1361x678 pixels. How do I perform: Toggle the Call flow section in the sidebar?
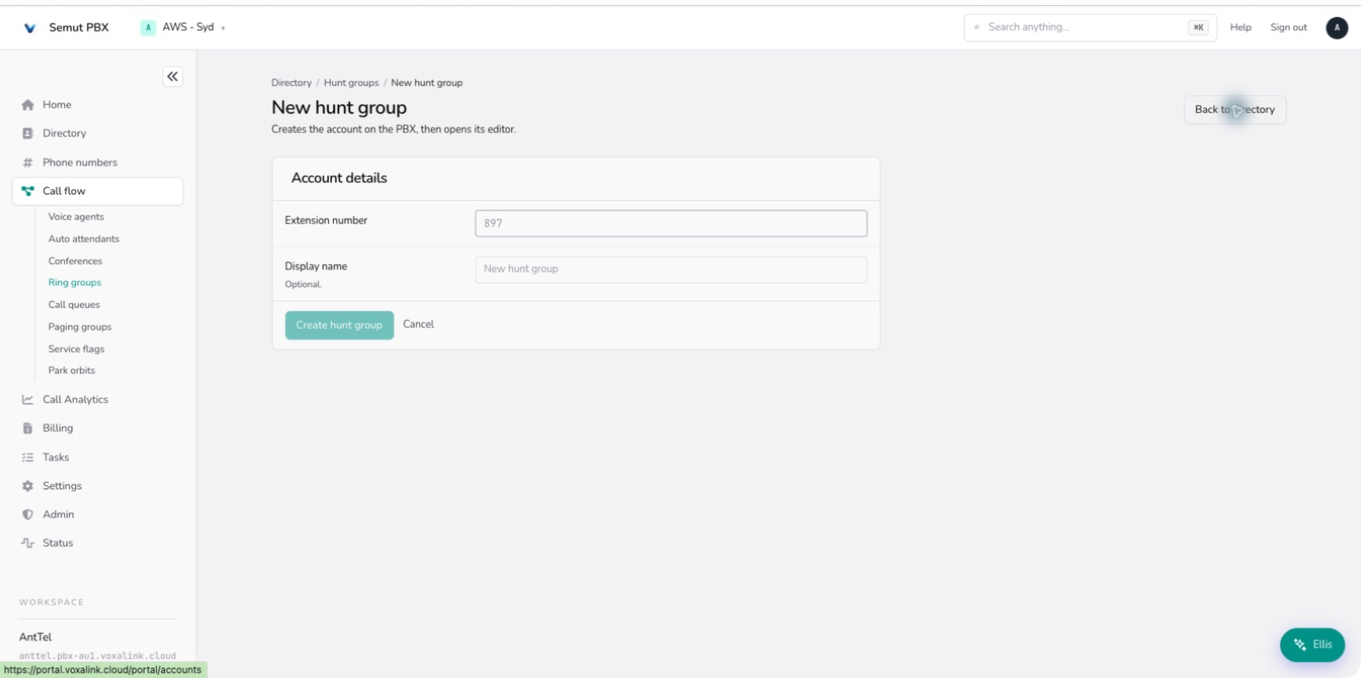click(x=98, y=191)
